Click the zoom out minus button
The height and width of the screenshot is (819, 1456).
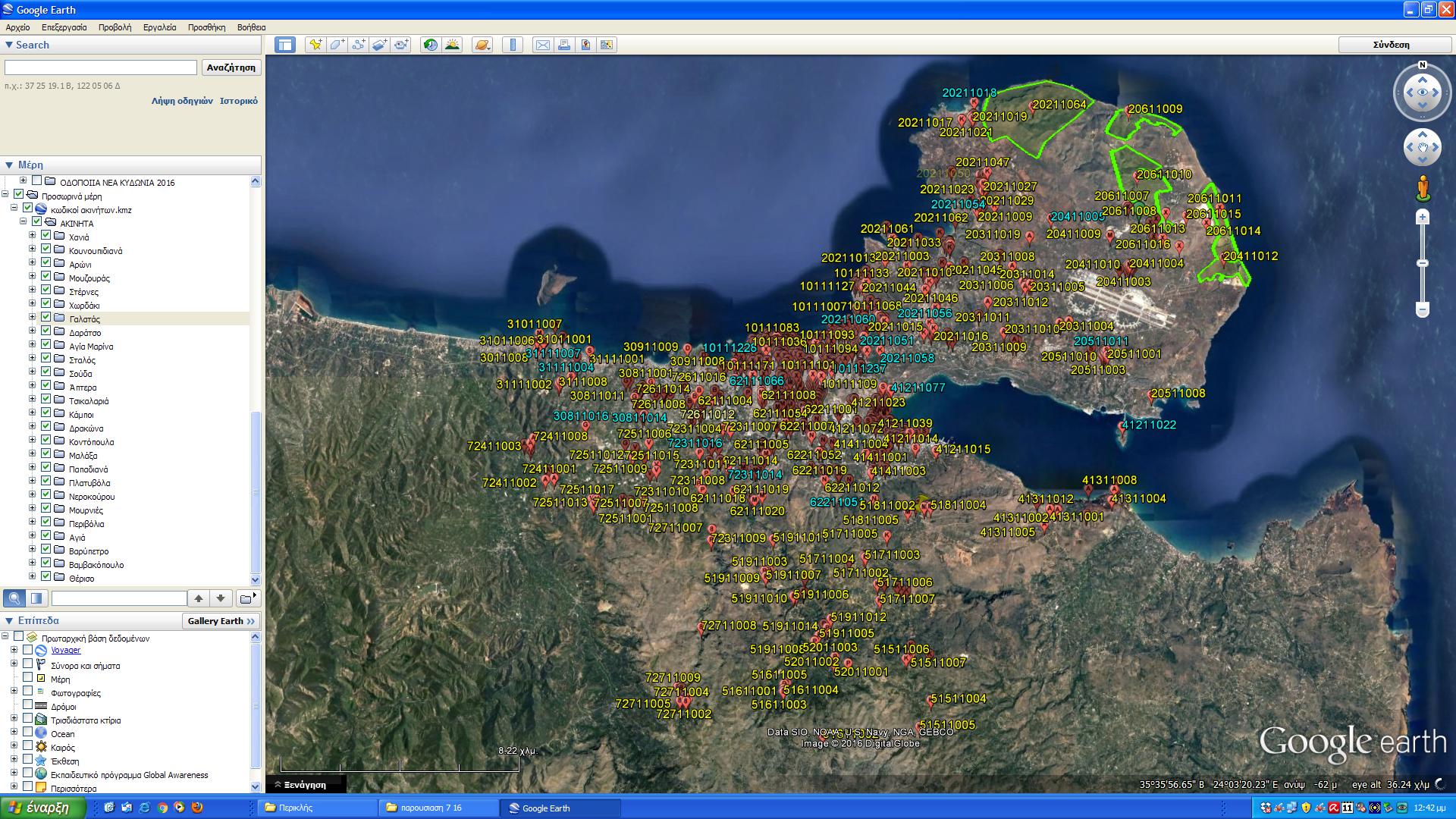[1423, 309]
